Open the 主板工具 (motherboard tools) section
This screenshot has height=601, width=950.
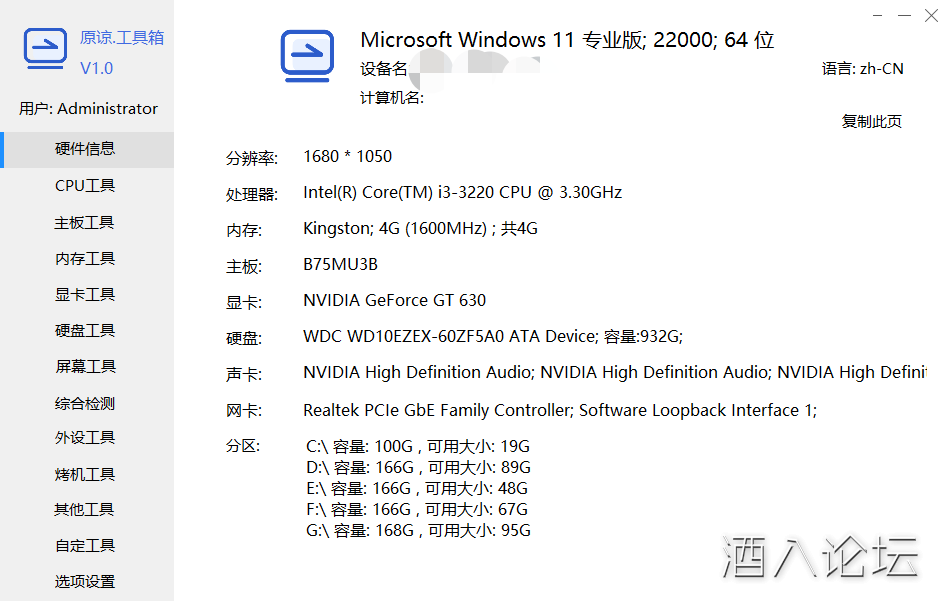pos(84,221)
